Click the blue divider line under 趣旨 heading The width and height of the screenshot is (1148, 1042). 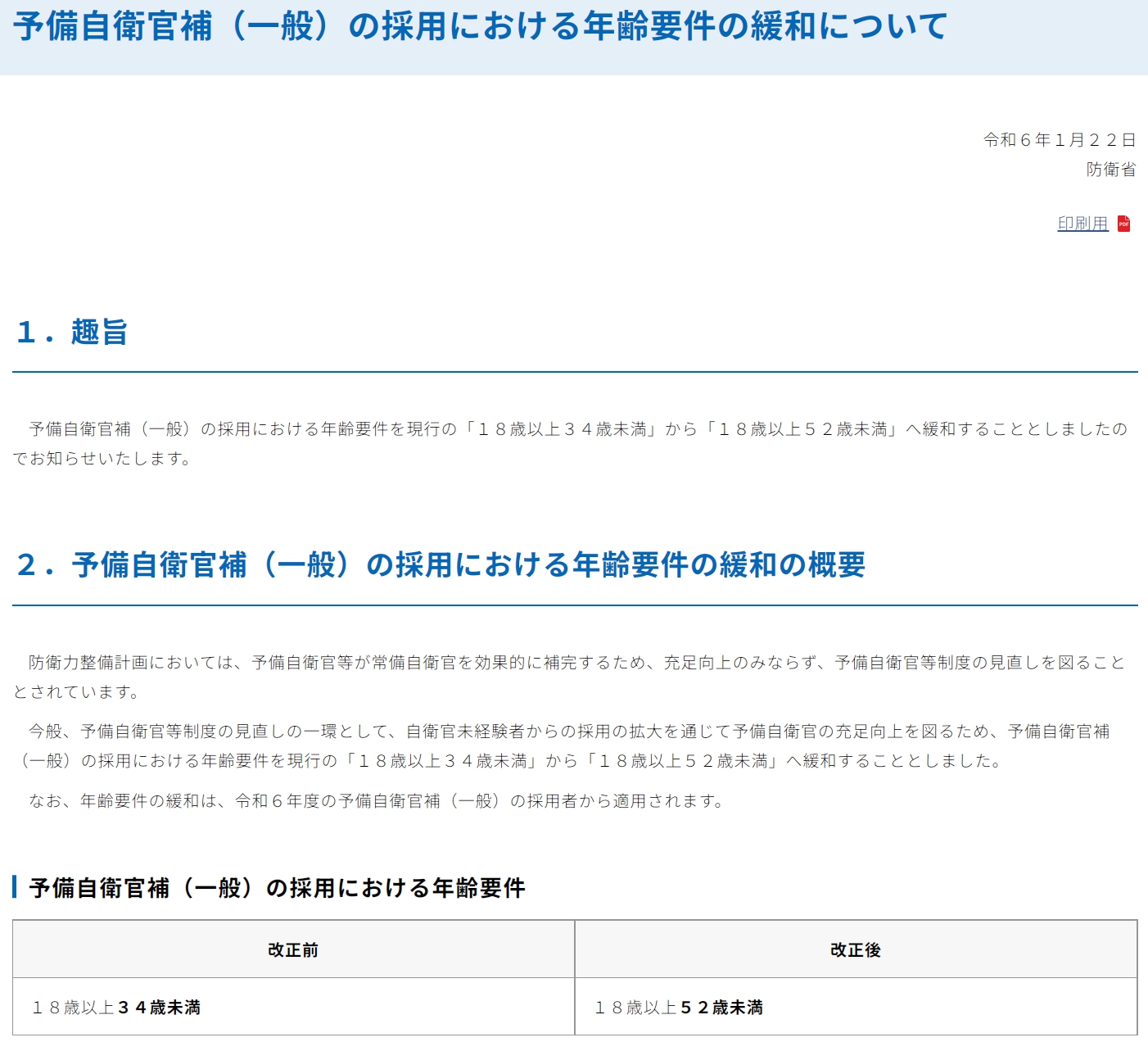575,372
